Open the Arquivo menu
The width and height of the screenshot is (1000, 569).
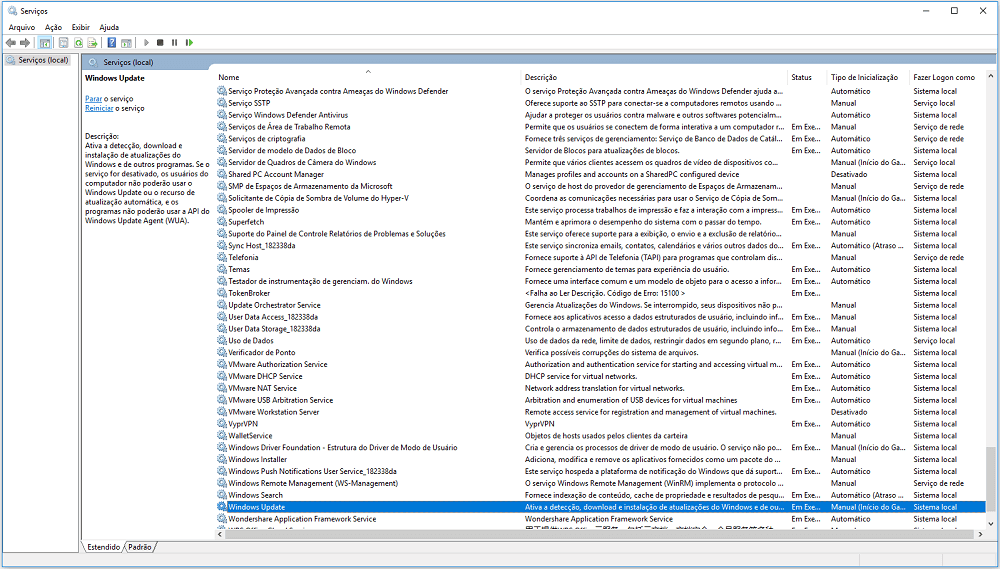click(21, 27)
